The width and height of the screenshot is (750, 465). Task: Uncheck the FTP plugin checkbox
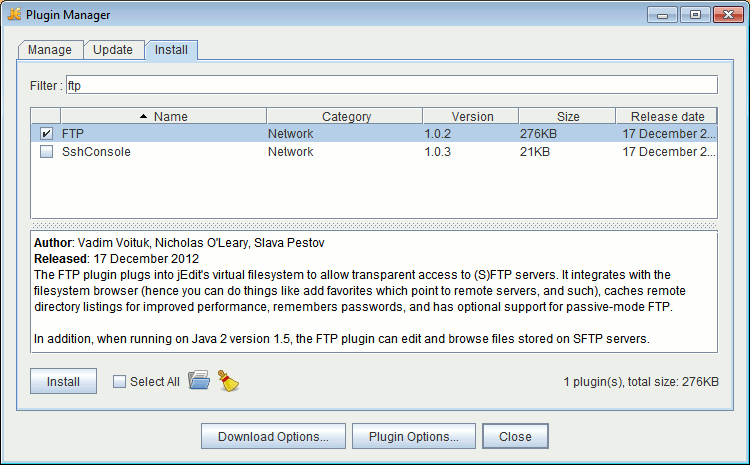[46, 133]
